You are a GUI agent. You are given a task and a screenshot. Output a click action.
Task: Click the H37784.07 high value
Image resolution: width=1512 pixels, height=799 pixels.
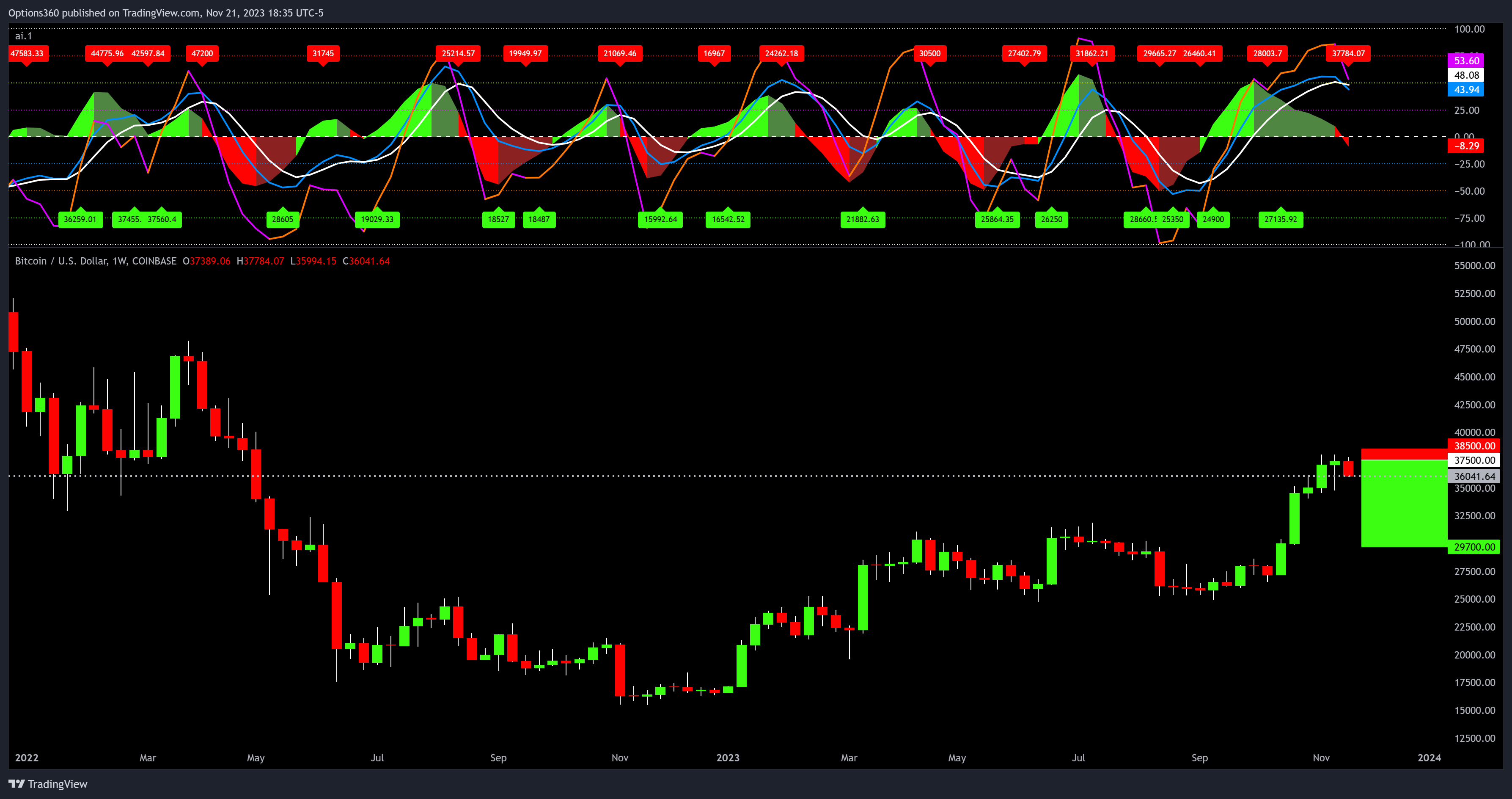coord(260,261)
